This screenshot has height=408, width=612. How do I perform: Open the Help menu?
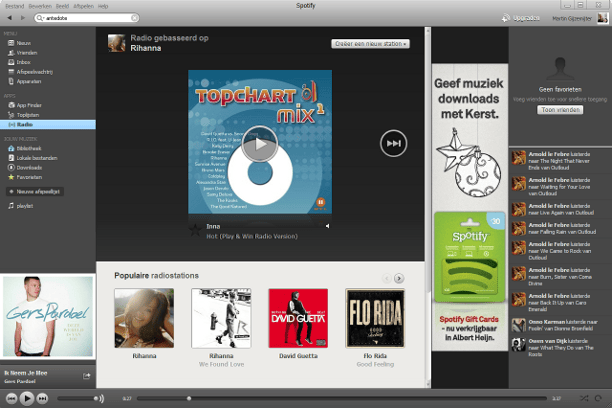tap(103, 6)
